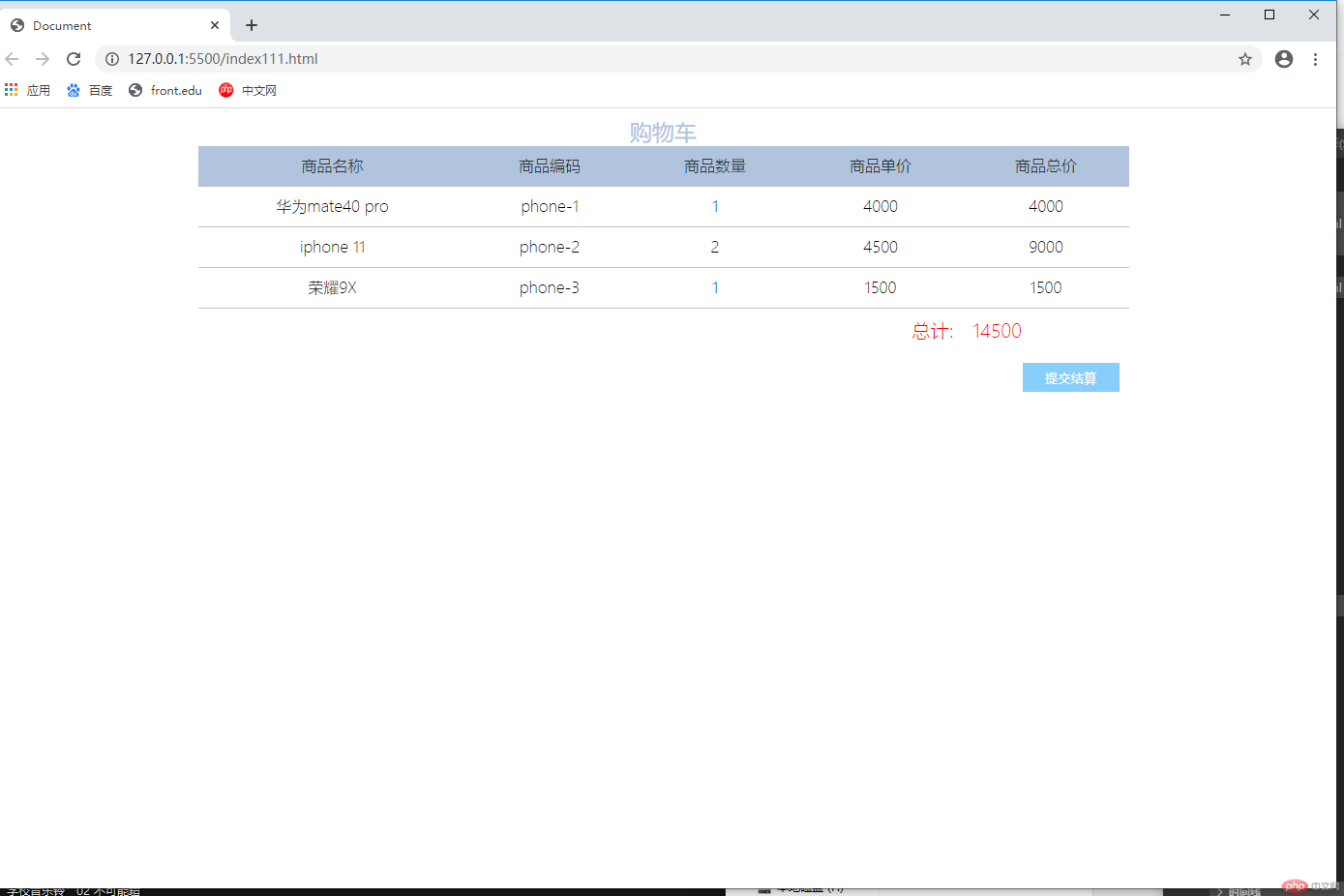Image resolution: width=1344 pixels, height=896 pixels.
Task: Maximize the browser window
Action: coord(1269,15)
